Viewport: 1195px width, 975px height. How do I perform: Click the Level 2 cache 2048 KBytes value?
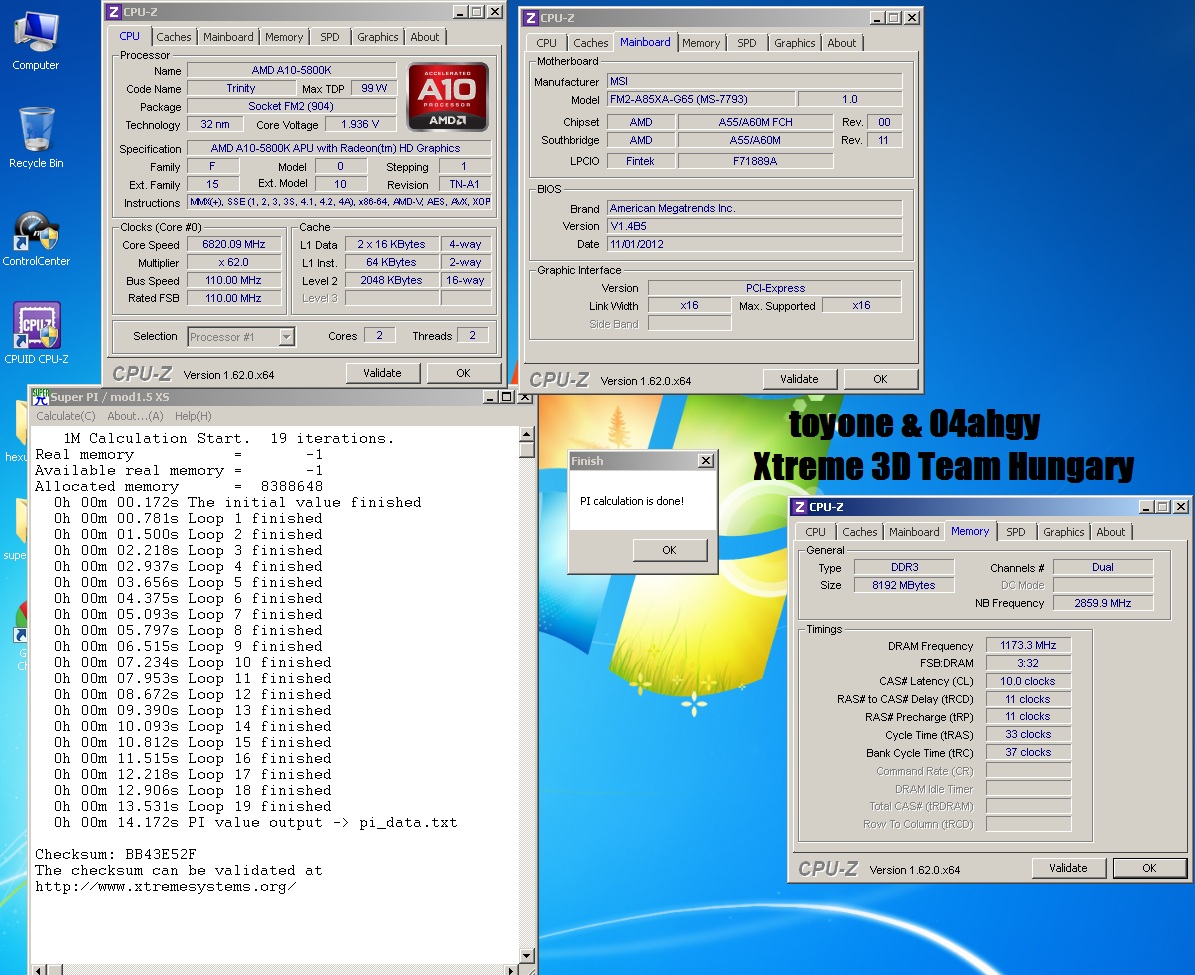click(392, 280)
